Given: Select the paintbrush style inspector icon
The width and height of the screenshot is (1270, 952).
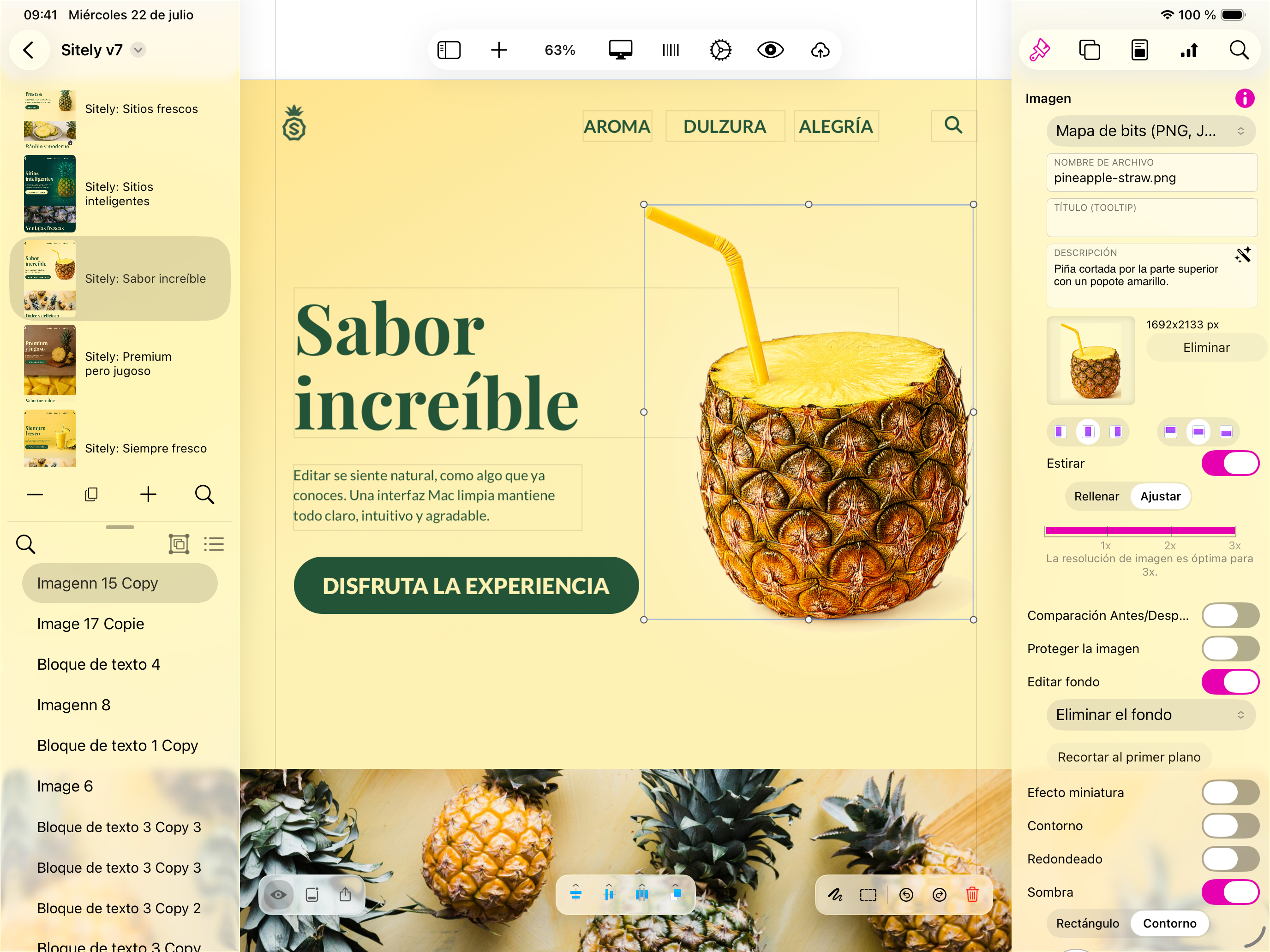Looking at the screenshot, I should 1040,50.
